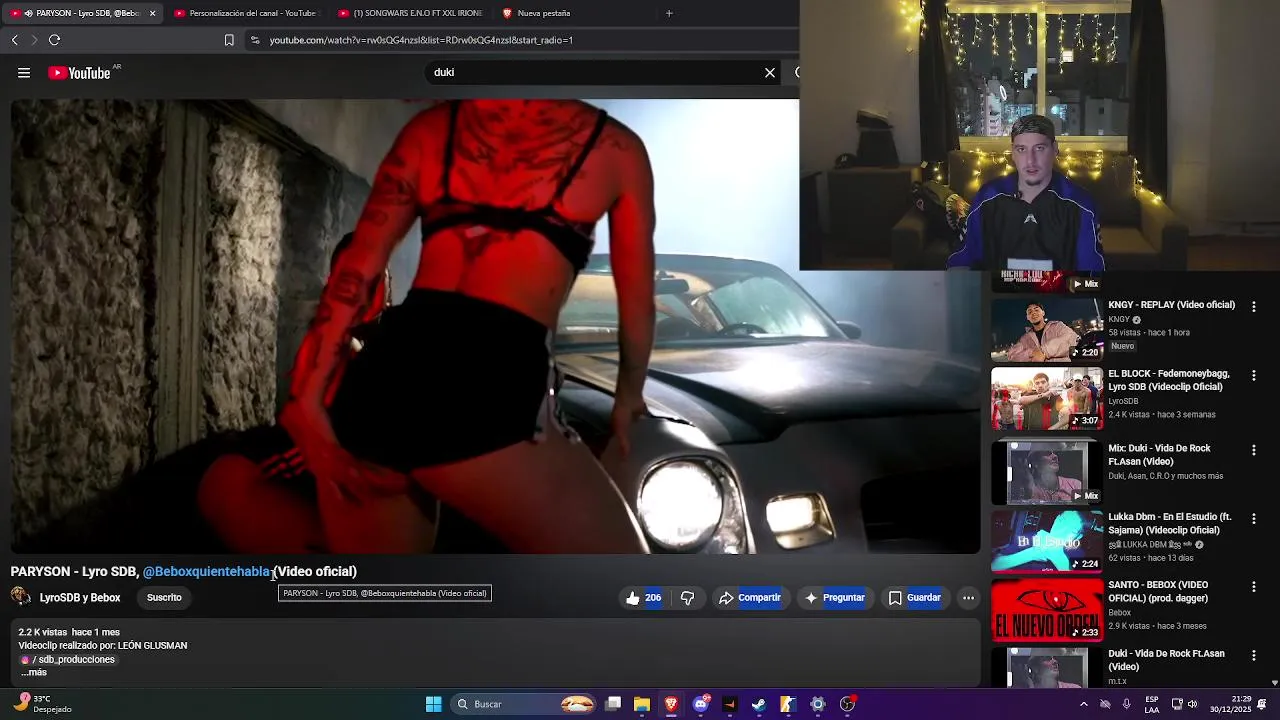1280x720 pixels.
Task: Open the YouTube hamburger menu
Action: pyautogui.click(x=24, y=73)
